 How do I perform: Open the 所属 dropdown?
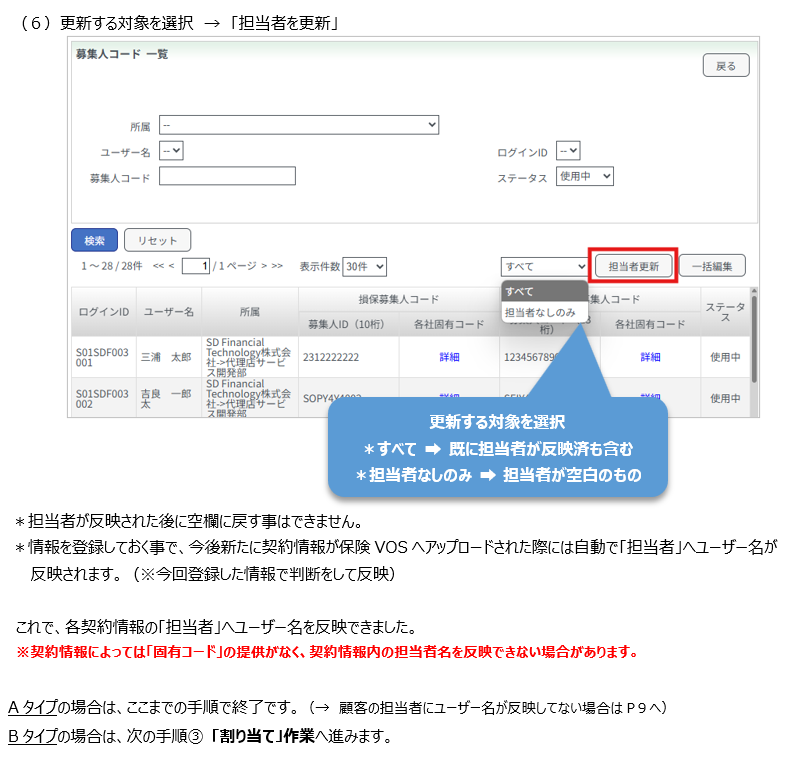pos(298,125)
